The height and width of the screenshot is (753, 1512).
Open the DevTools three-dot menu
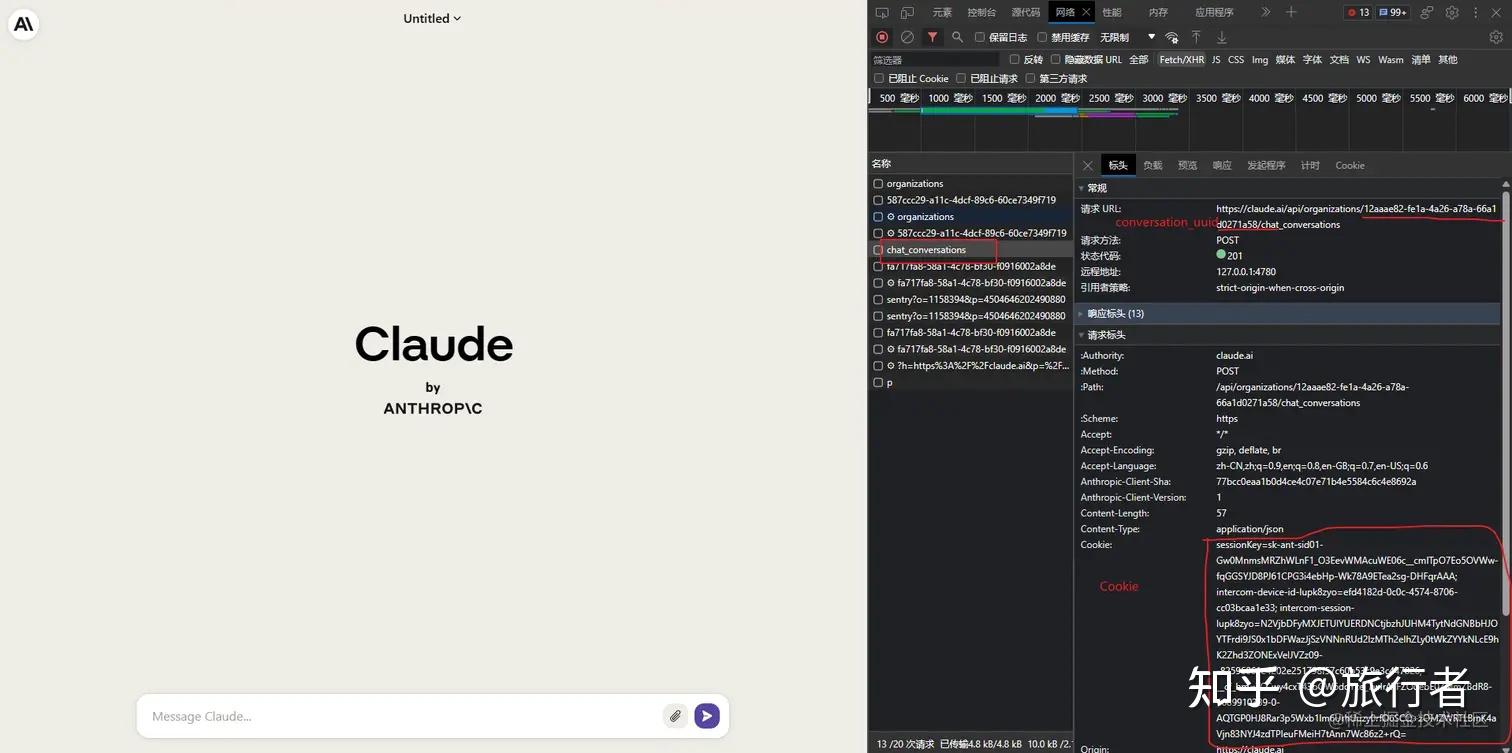click(x=1476, y=12)
